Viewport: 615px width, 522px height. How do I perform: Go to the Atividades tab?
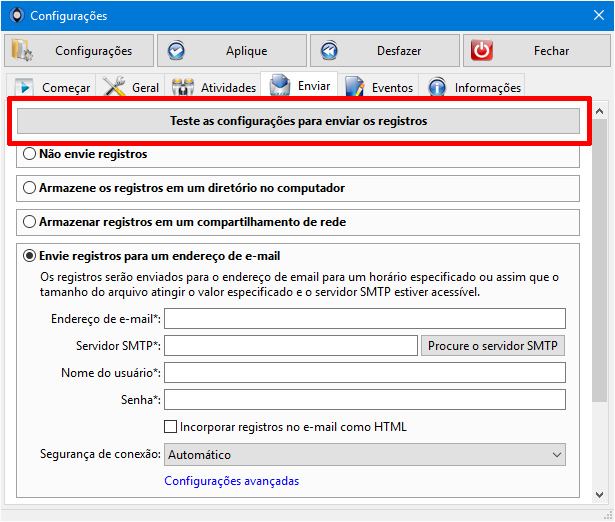click(x=213, y=85)
